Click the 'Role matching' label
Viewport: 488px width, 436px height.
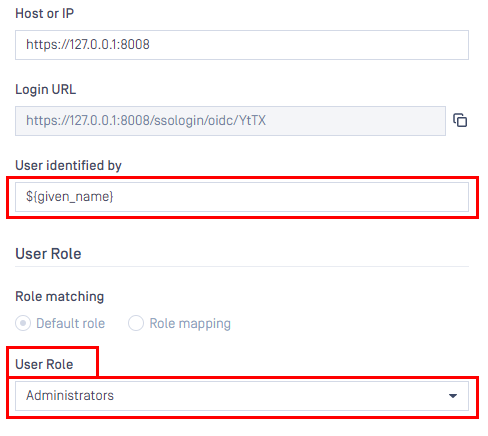[60, 296]
